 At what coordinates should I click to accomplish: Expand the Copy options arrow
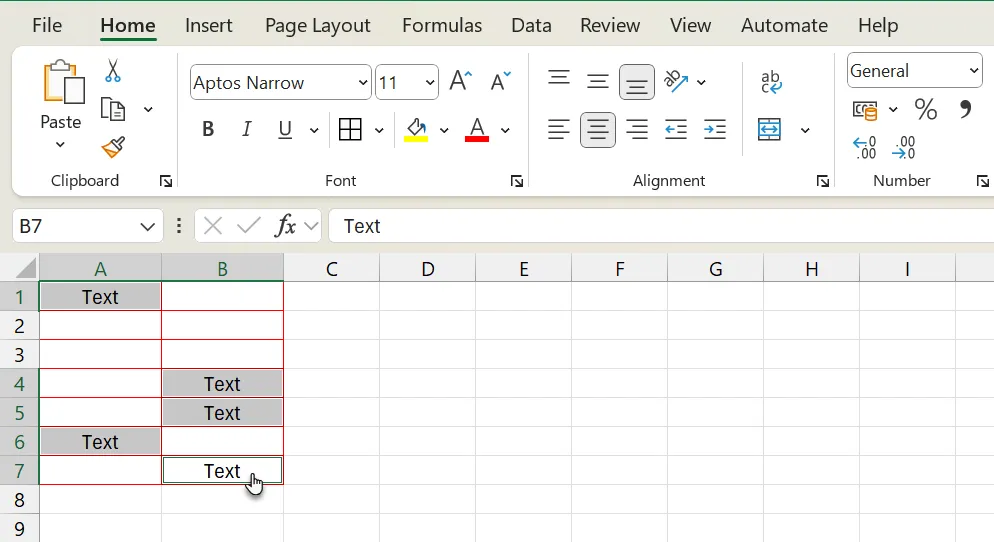[x=148, y=110]
